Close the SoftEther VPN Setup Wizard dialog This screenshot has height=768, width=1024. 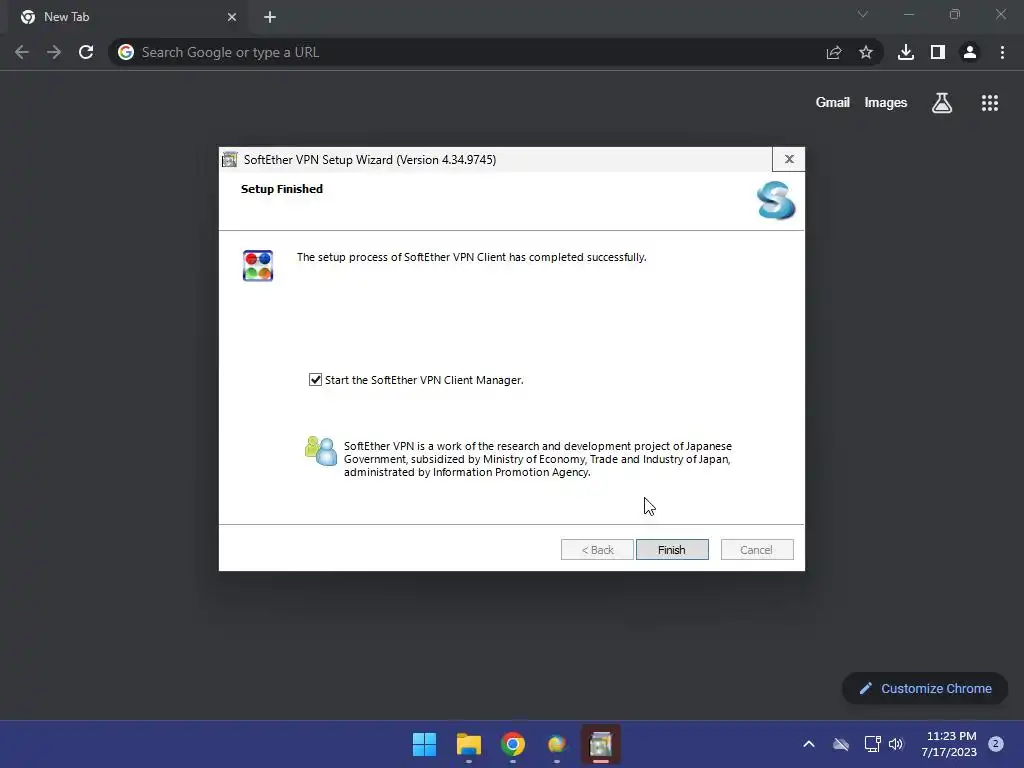[x=789, y=159]
